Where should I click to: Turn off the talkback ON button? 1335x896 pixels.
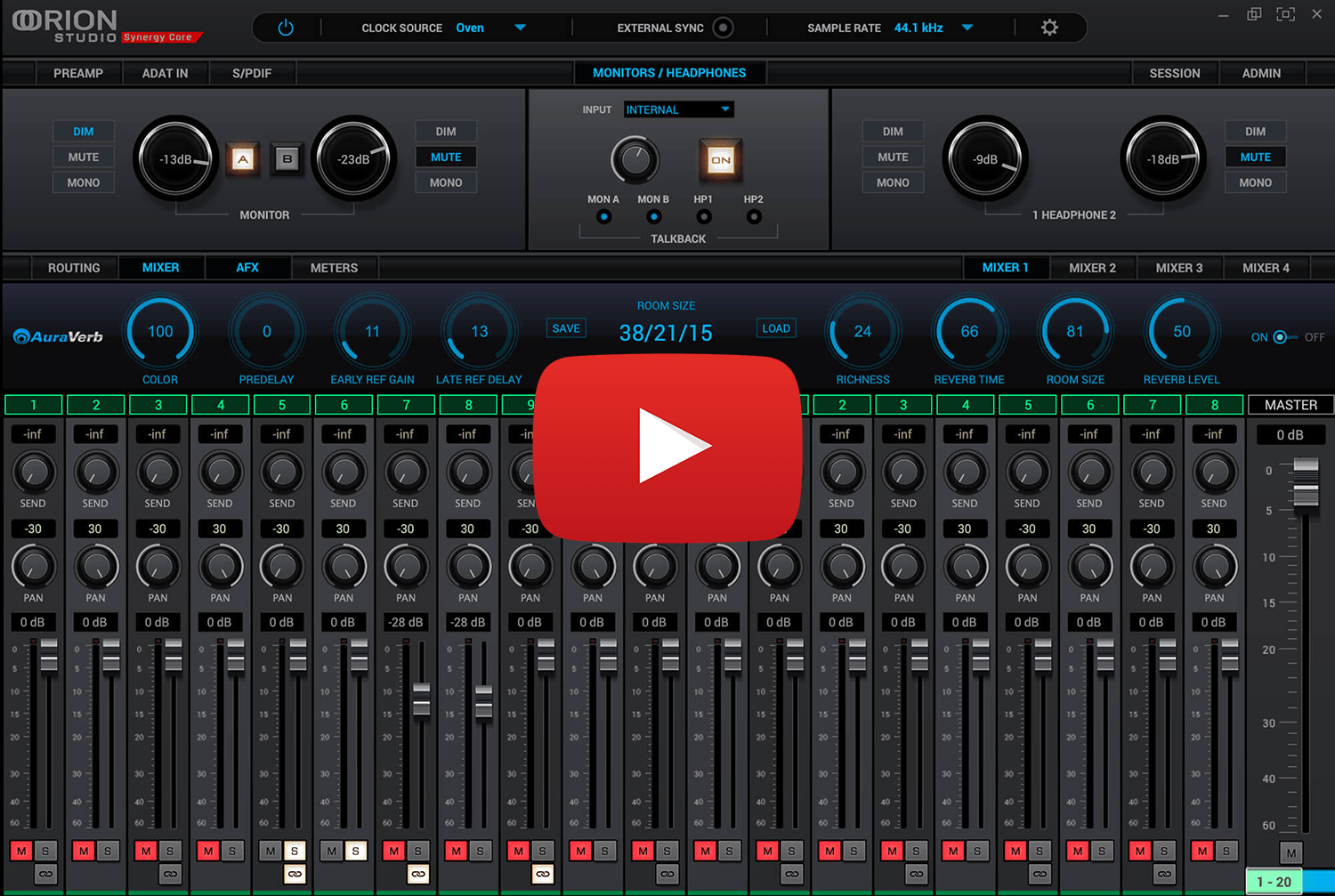point(720,160)
